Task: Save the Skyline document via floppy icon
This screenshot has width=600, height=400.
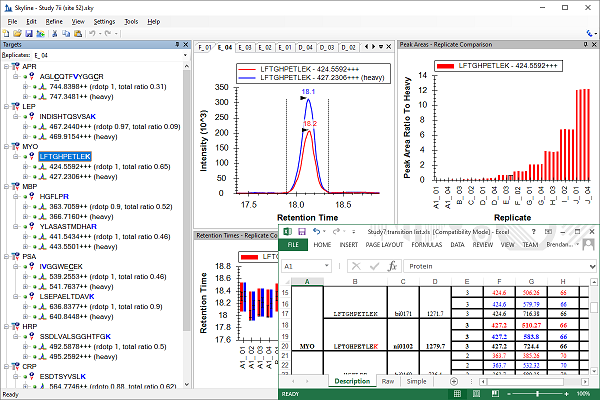Action: pyautogui.click(x=29, y=34)
